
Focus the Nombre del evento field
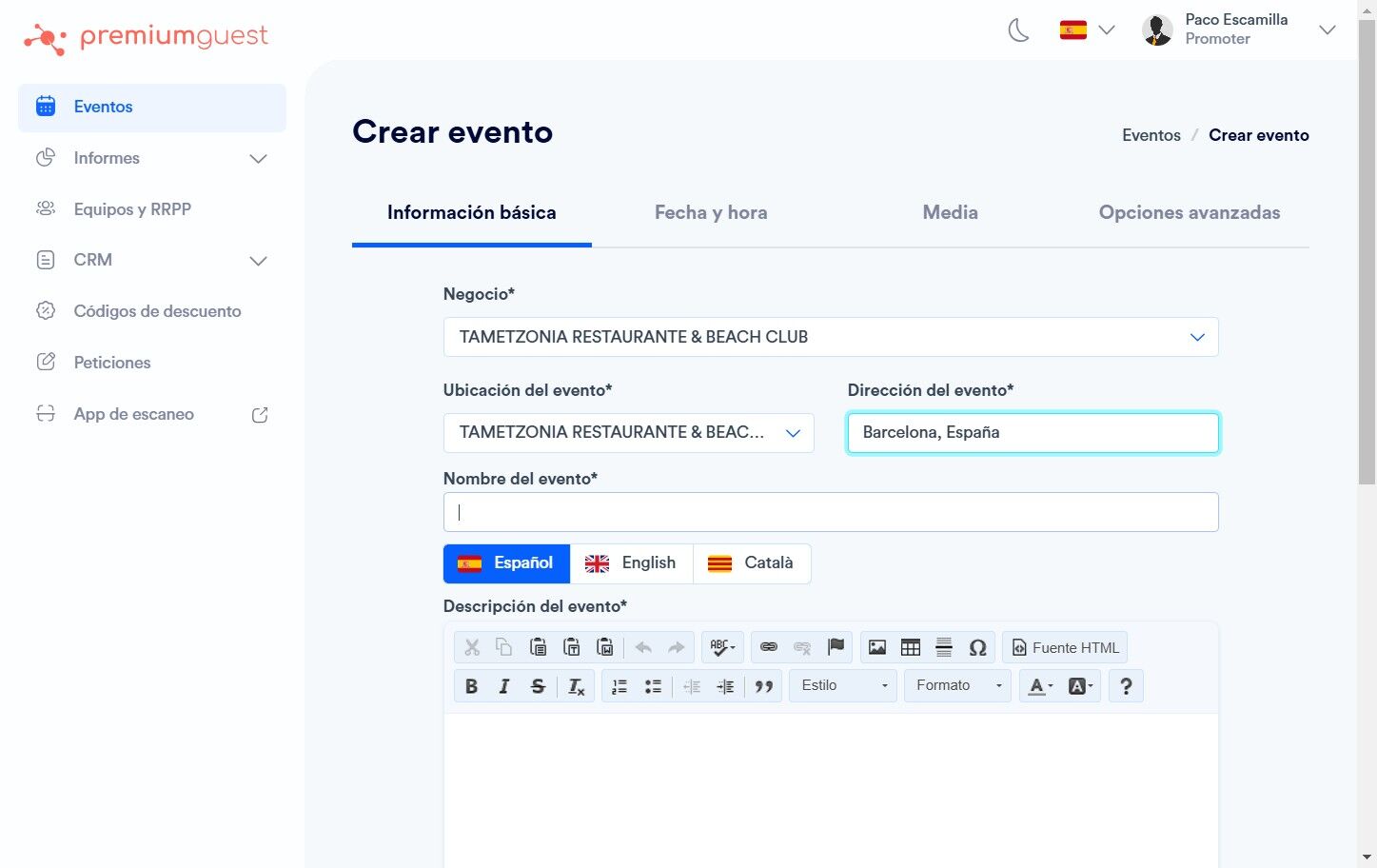tap(831, 512)
